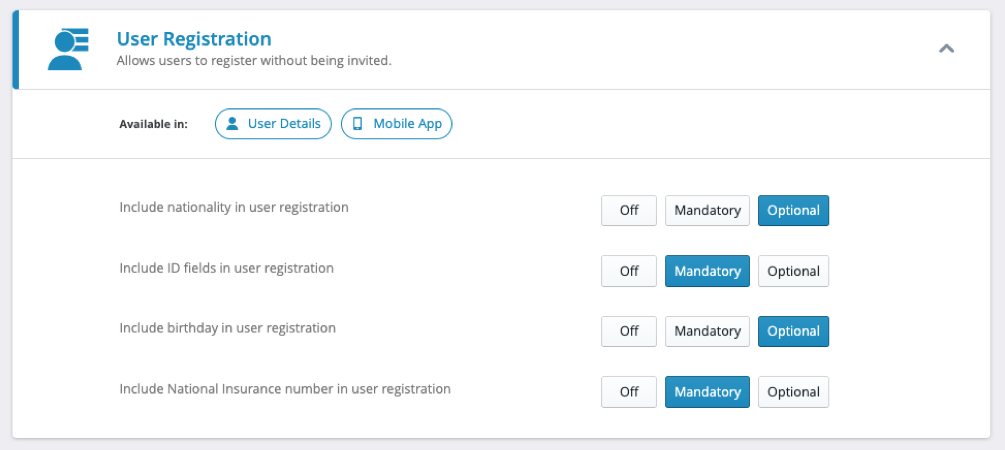Select Mandatory for ID fields
Image resolution: width=1005 pixels, height=450 pixels.
707,271
